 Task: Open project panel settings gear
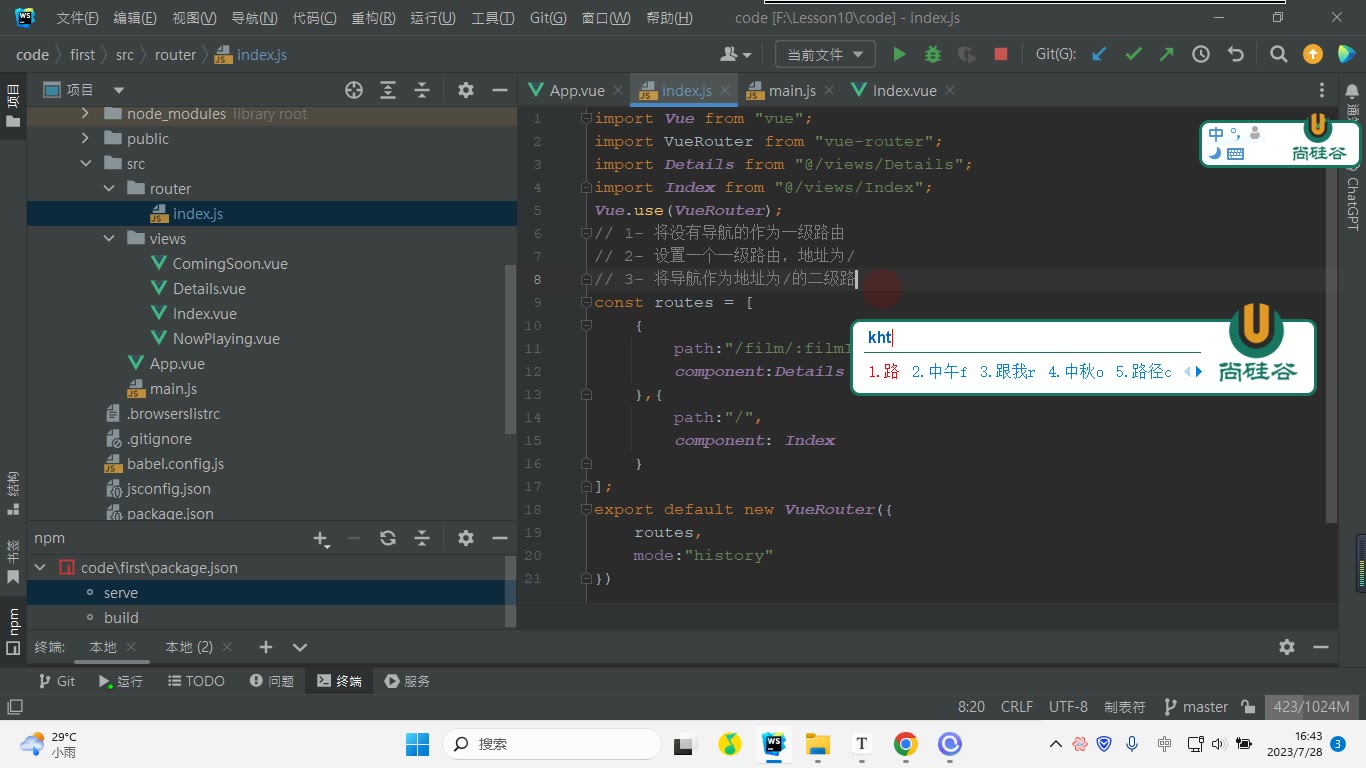[x=465, y=90]
